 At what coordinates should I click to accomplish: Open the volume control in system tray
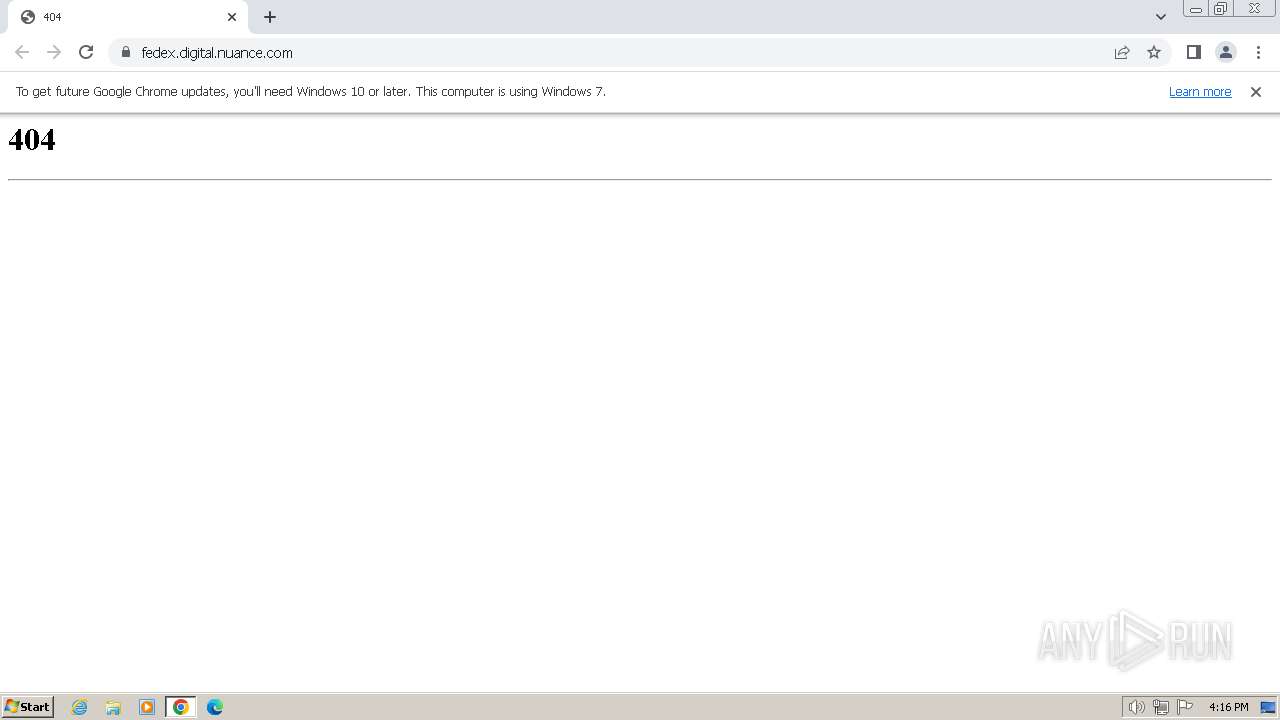(x=1137, y=707)
